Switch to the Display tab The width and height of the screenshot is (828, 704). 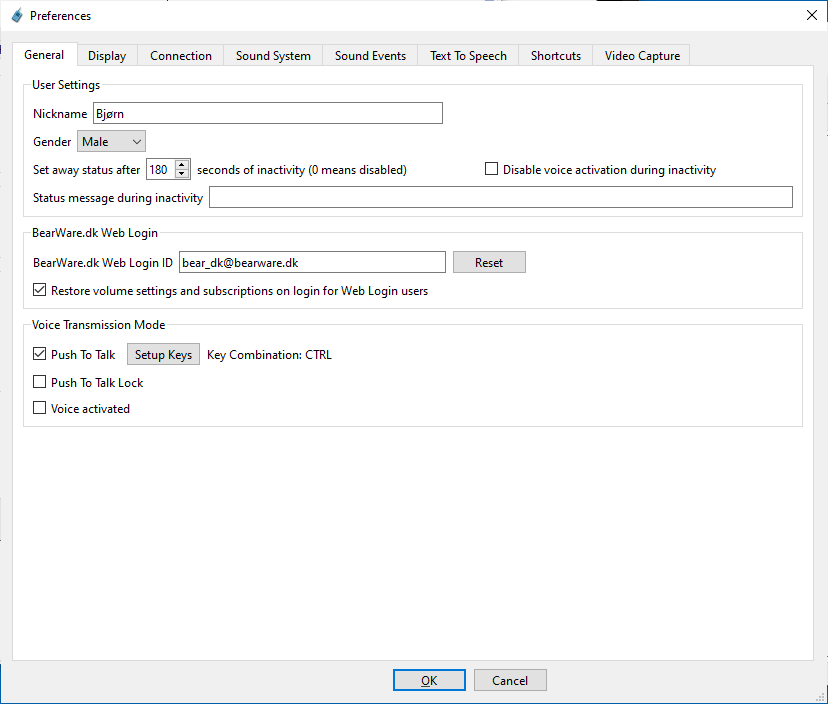(107, 56)
